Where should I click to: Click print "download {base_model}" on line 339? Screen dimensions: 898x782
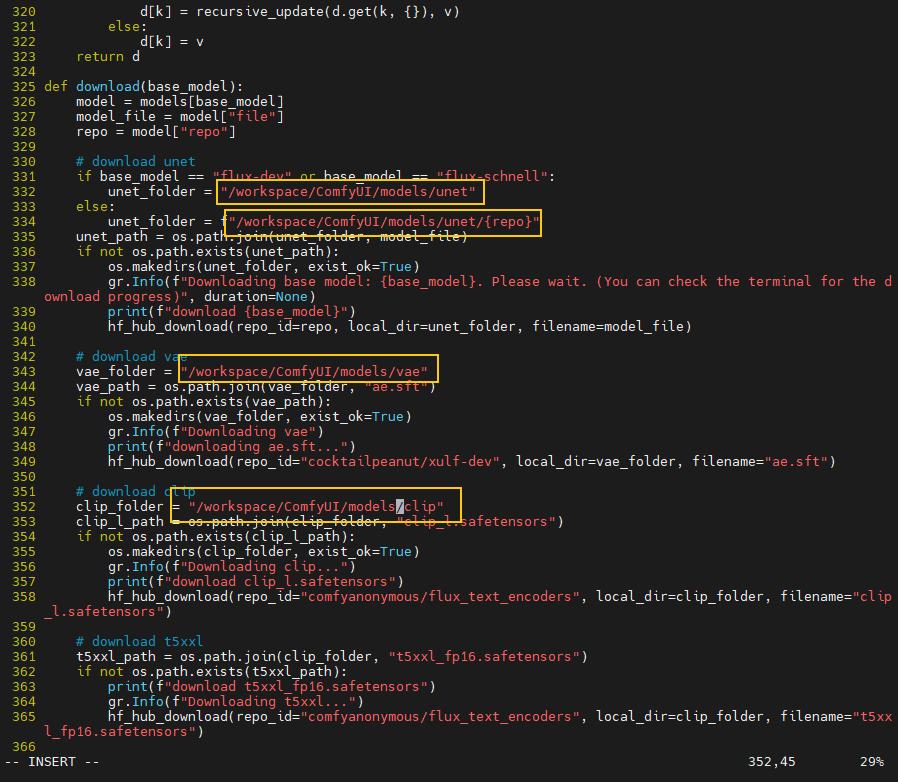pyautogui.click(x=232, y=312)
